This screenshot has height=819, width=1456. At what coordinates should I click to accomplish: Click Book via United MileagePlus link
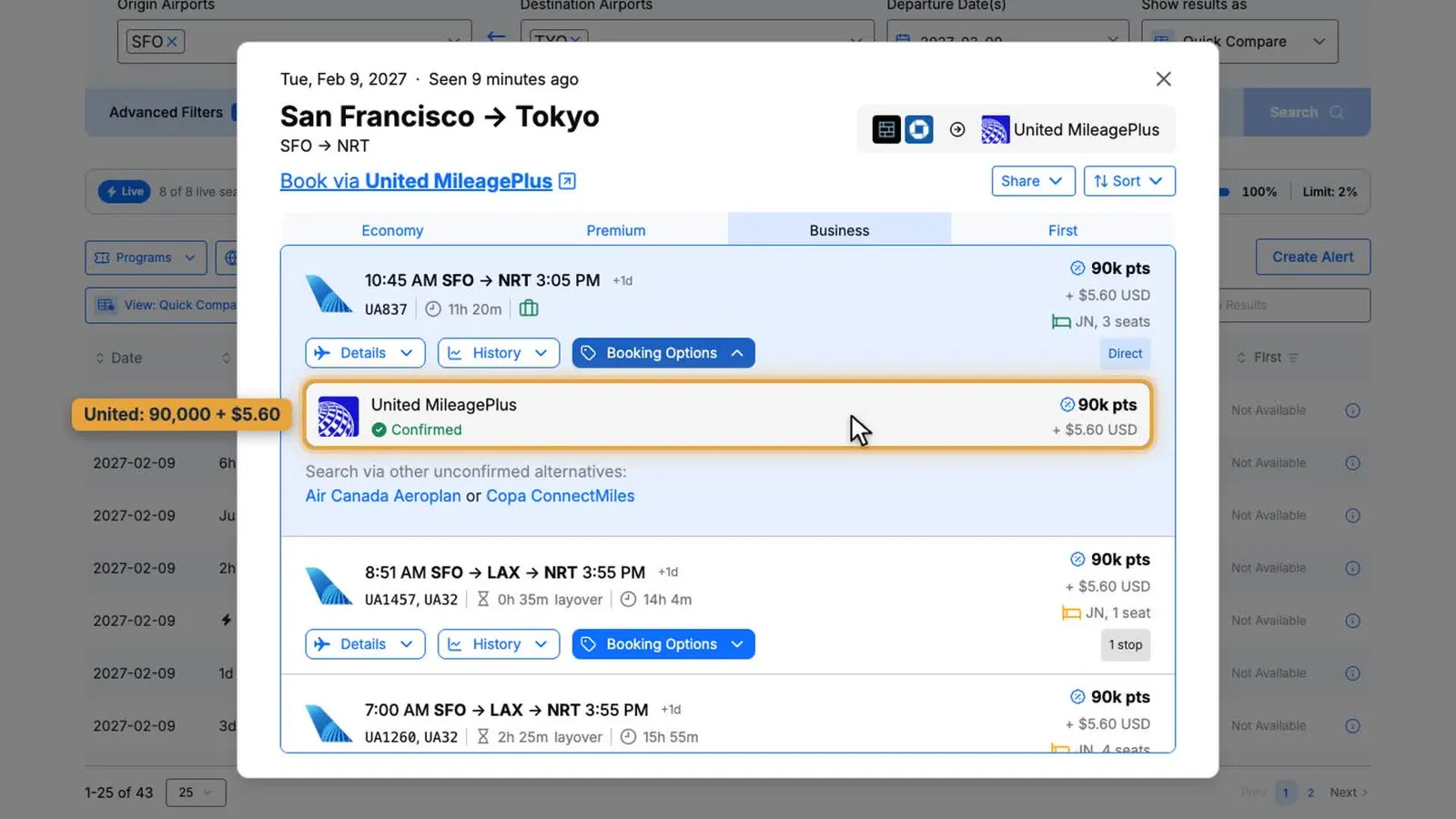(x=416, y=181)
